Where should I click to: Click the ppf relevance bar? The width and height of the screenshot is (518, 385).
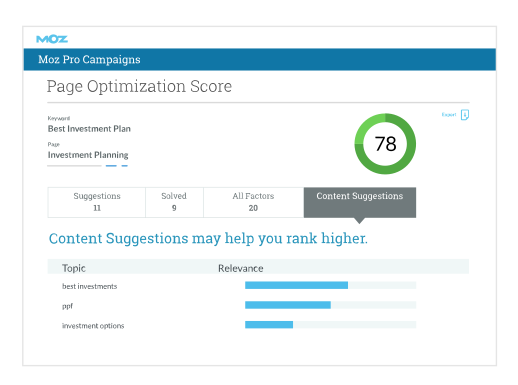tap(330, 305)
